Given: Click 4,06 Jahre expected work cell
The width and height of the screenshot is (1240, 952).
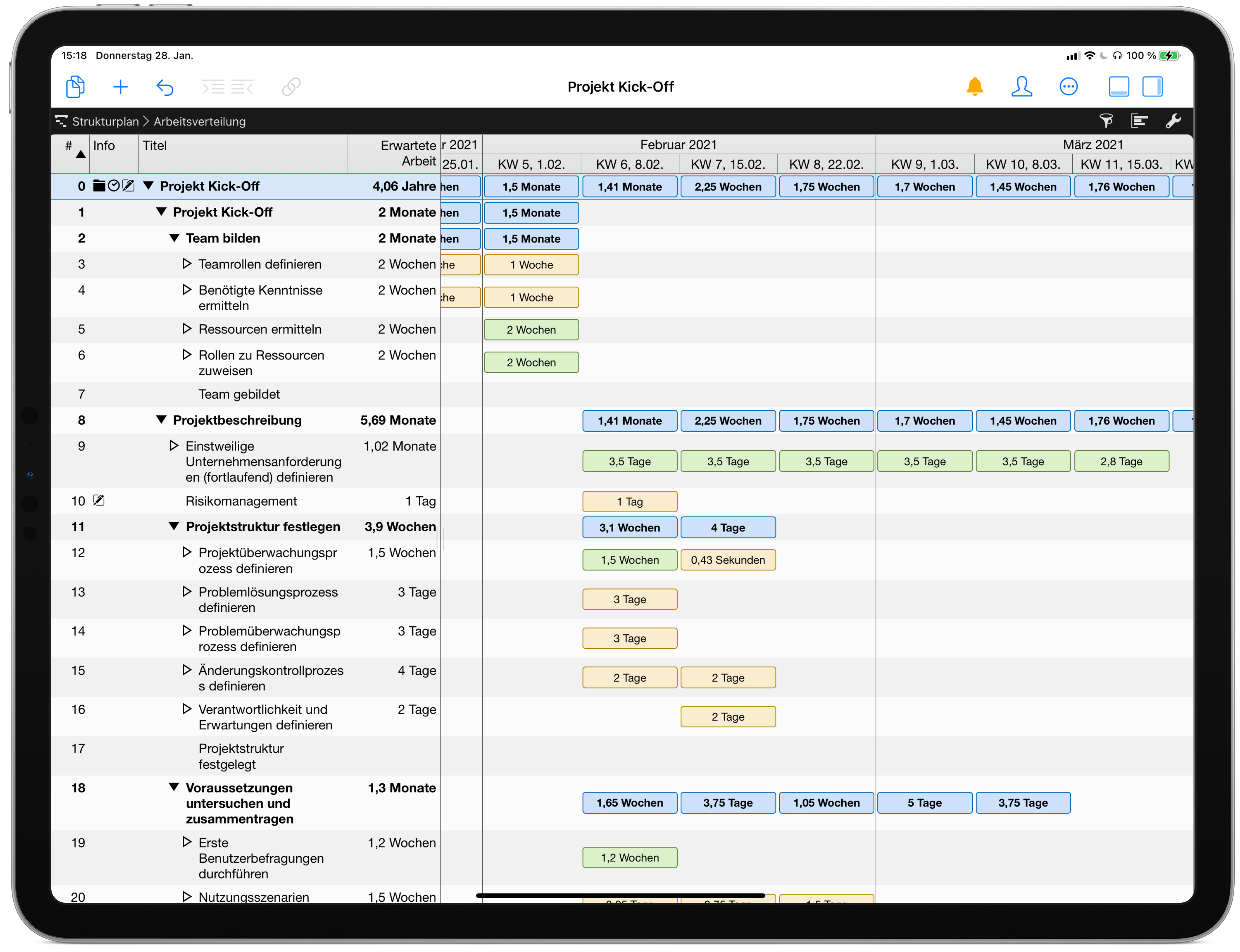Looking at the screenshot, I should [x=404, y=186].
